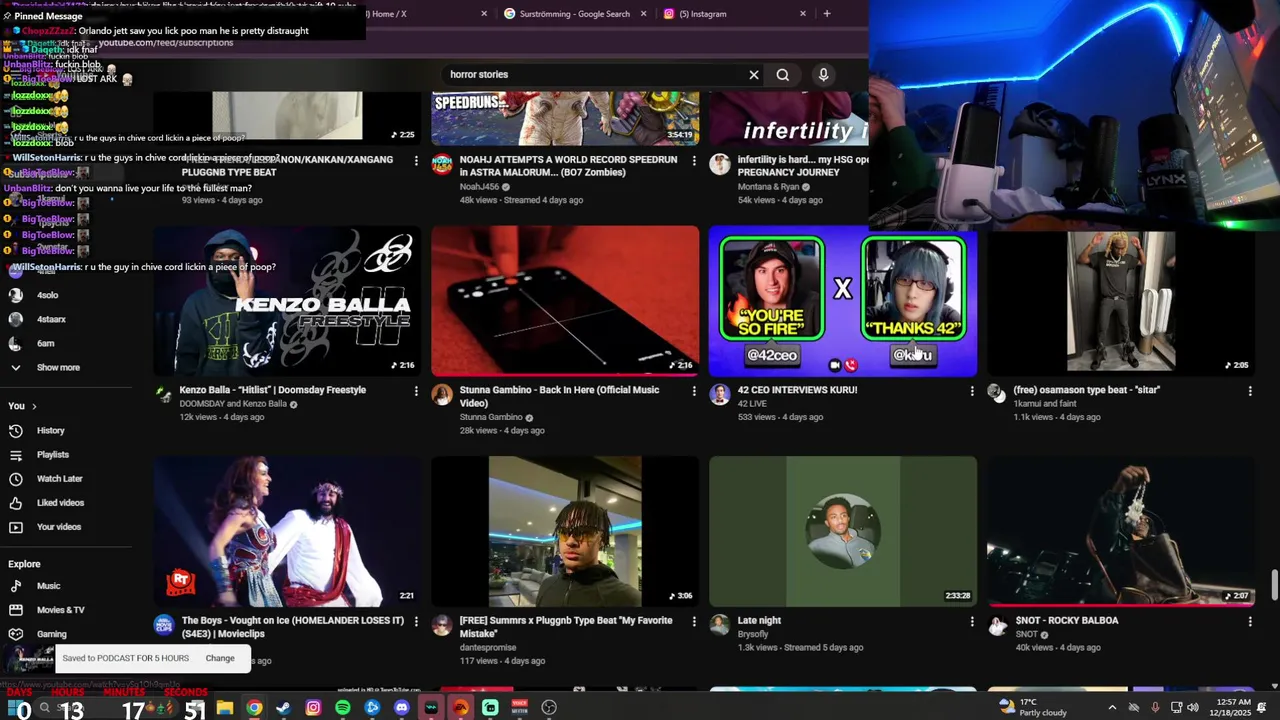Open NoahJ456 channel avatar
The height and width of the screenshot is (720, 1280).
pos(442,164)
